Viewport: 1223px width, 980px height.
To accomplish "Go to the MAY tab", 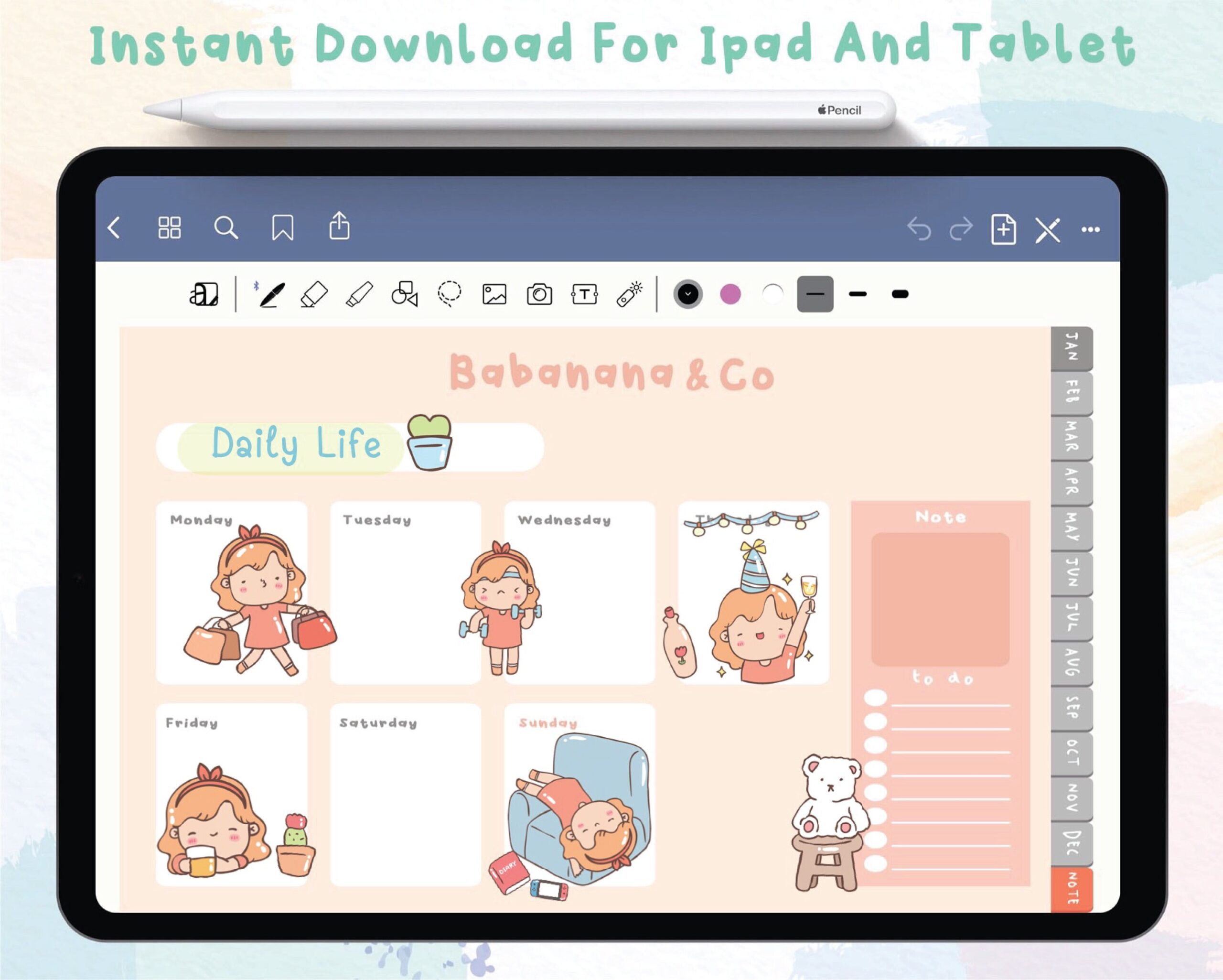I will [x=1072, y=528].
